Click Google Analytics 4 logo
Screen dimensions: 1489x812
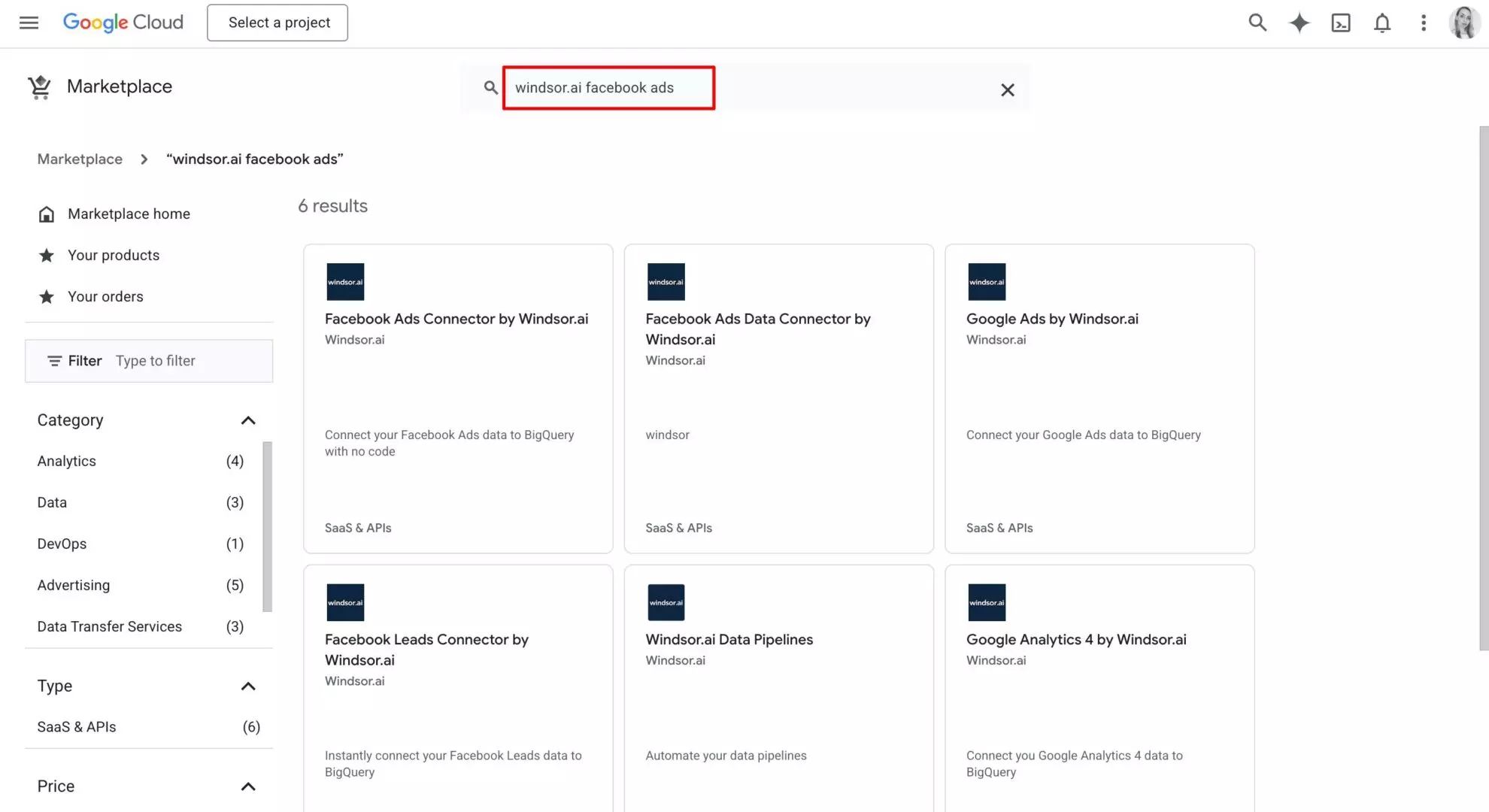pyautogui.click(x=987, y=602)
